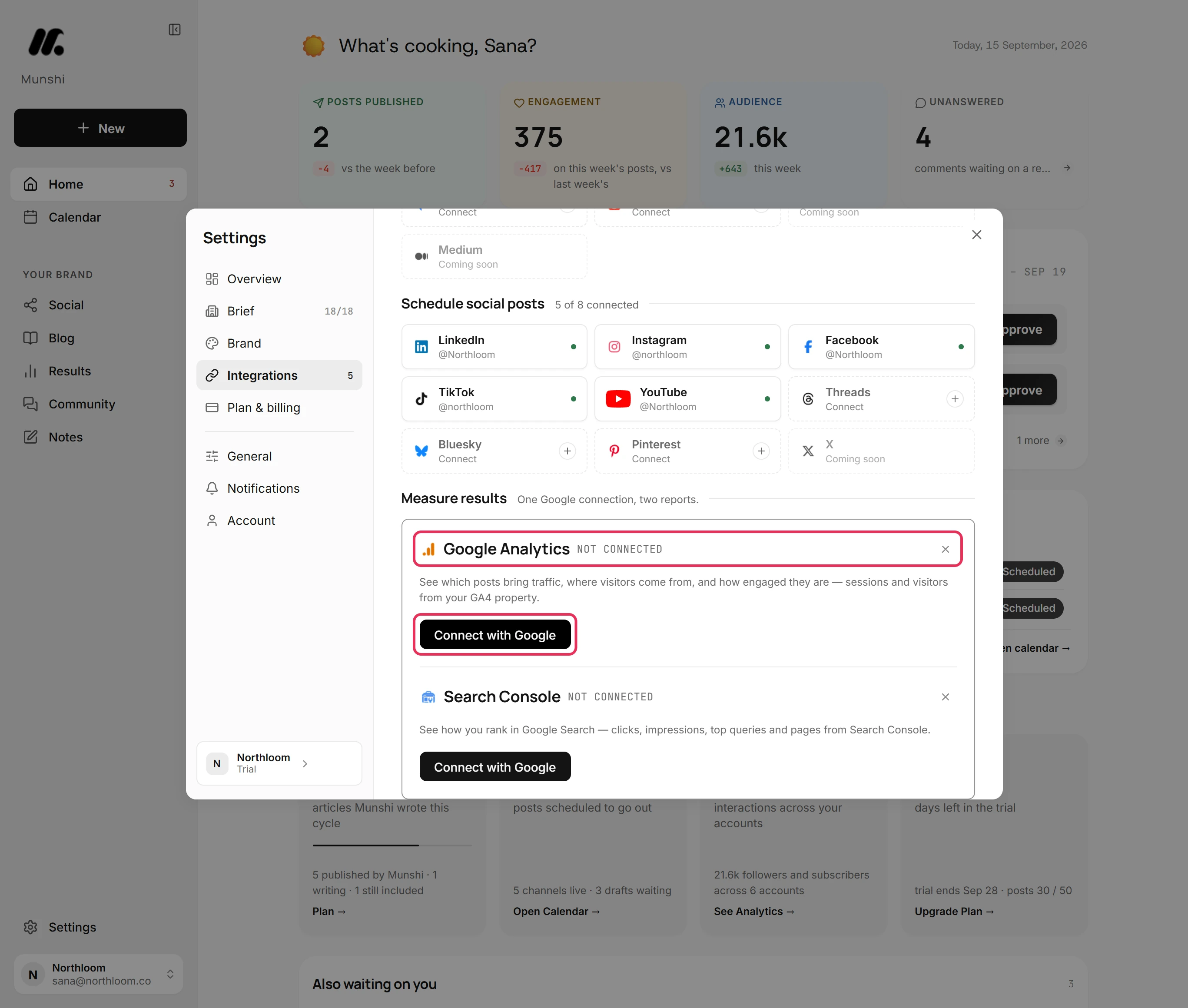The width and height of the screenshot is (1188, 1008).
Task: Expand Northloom Trial workspace chevron
Action: point(305,763)
